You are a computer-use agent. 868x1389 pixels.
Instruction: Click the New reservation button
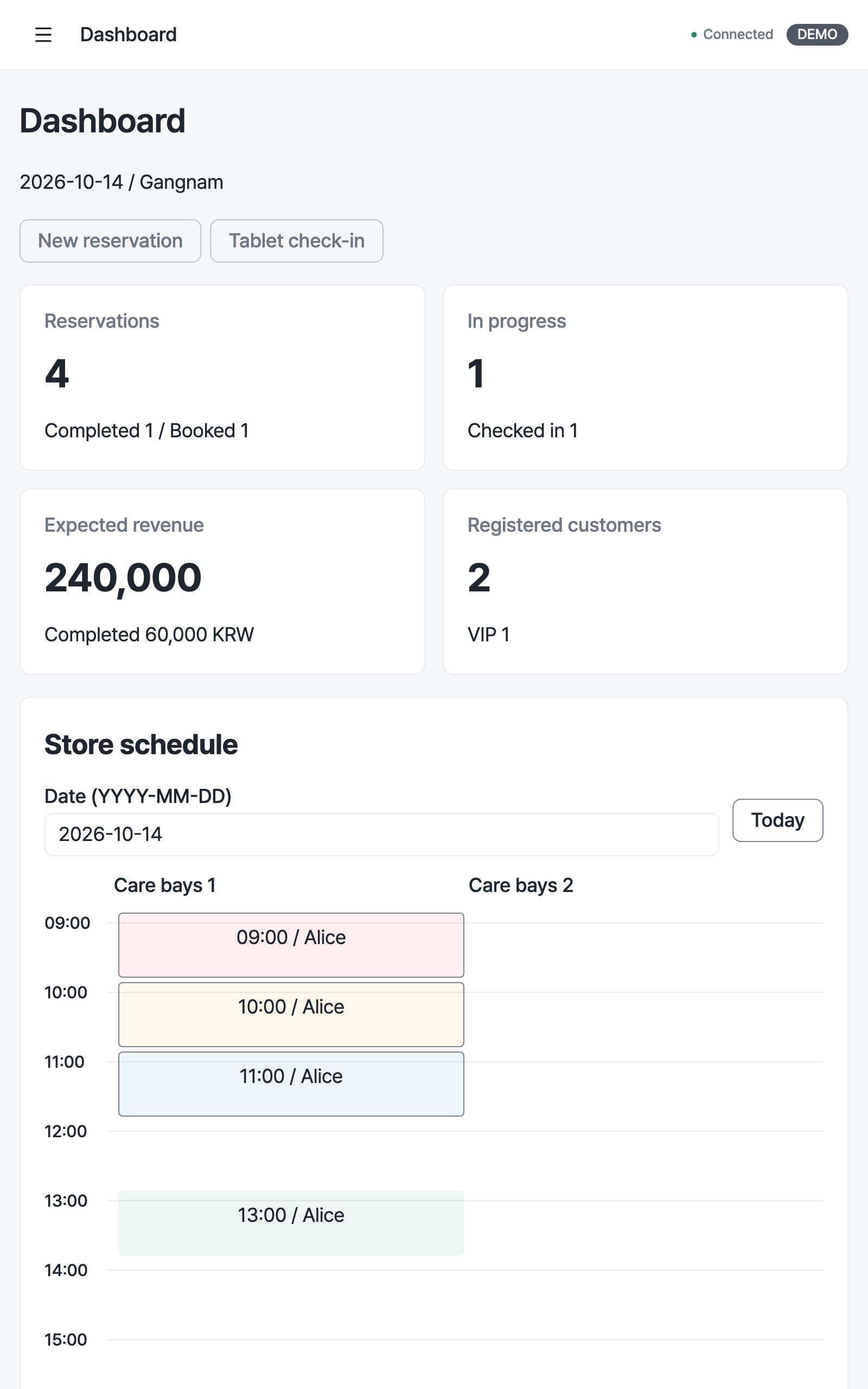(110, 241)
